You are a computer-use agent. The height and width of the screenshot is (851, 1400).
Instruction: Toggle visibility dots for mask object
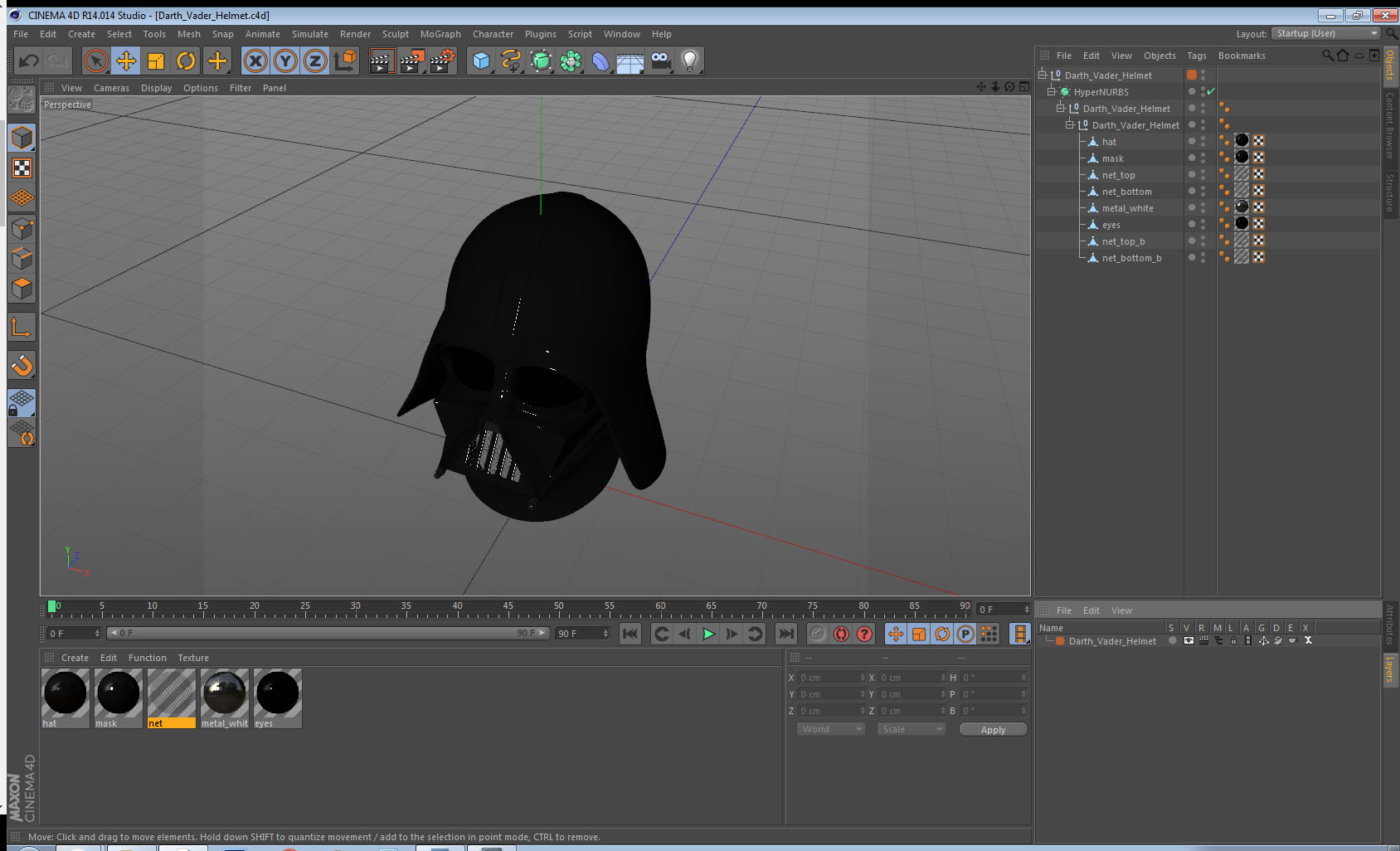1203,158
